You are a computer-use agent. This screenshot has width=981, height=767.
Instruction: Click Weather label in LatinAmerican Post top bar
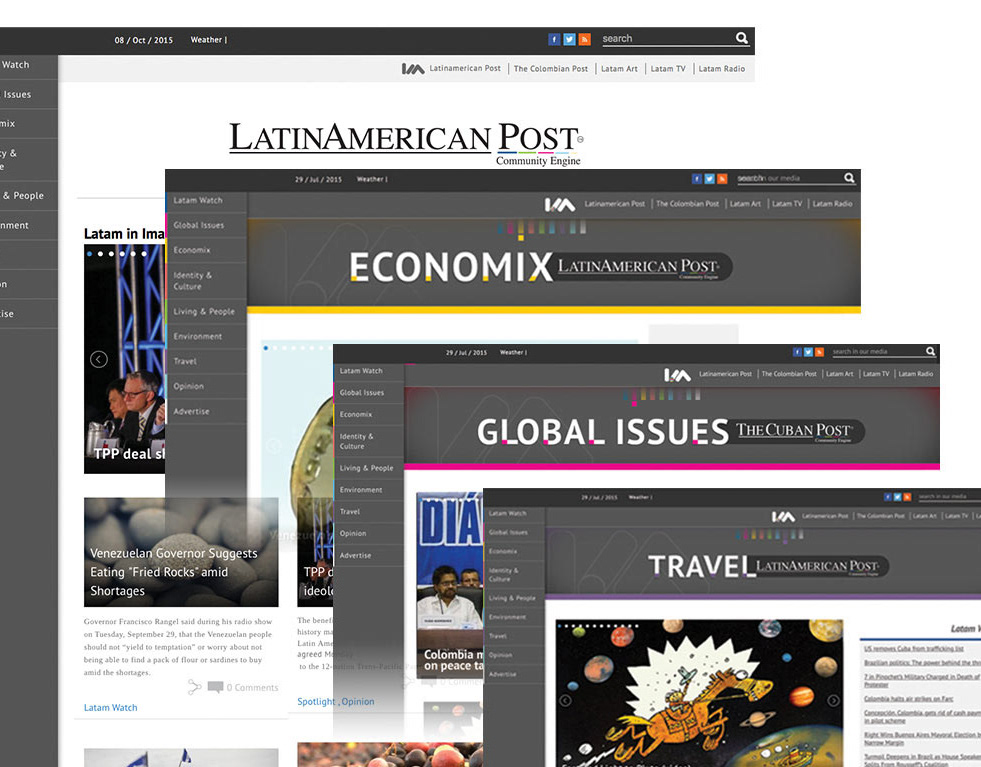[x=208, y=40]
